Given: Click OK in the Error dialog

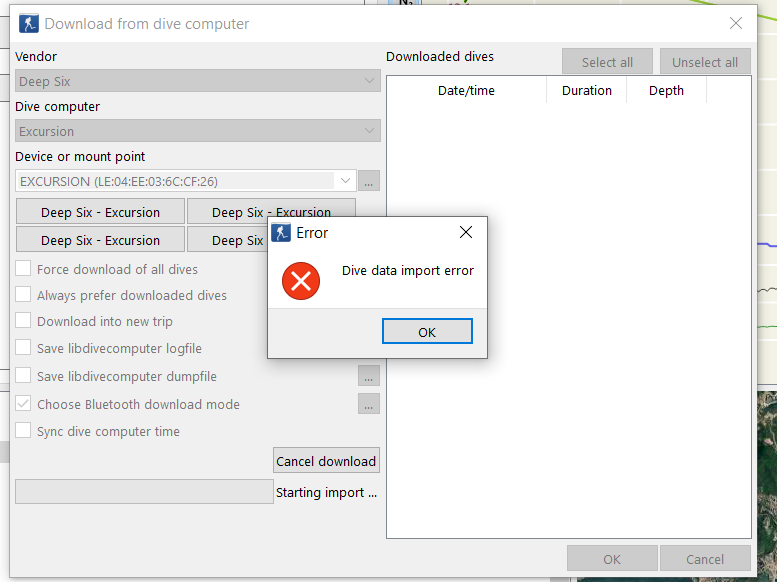Looking at the screenshot, I should 427,332.
